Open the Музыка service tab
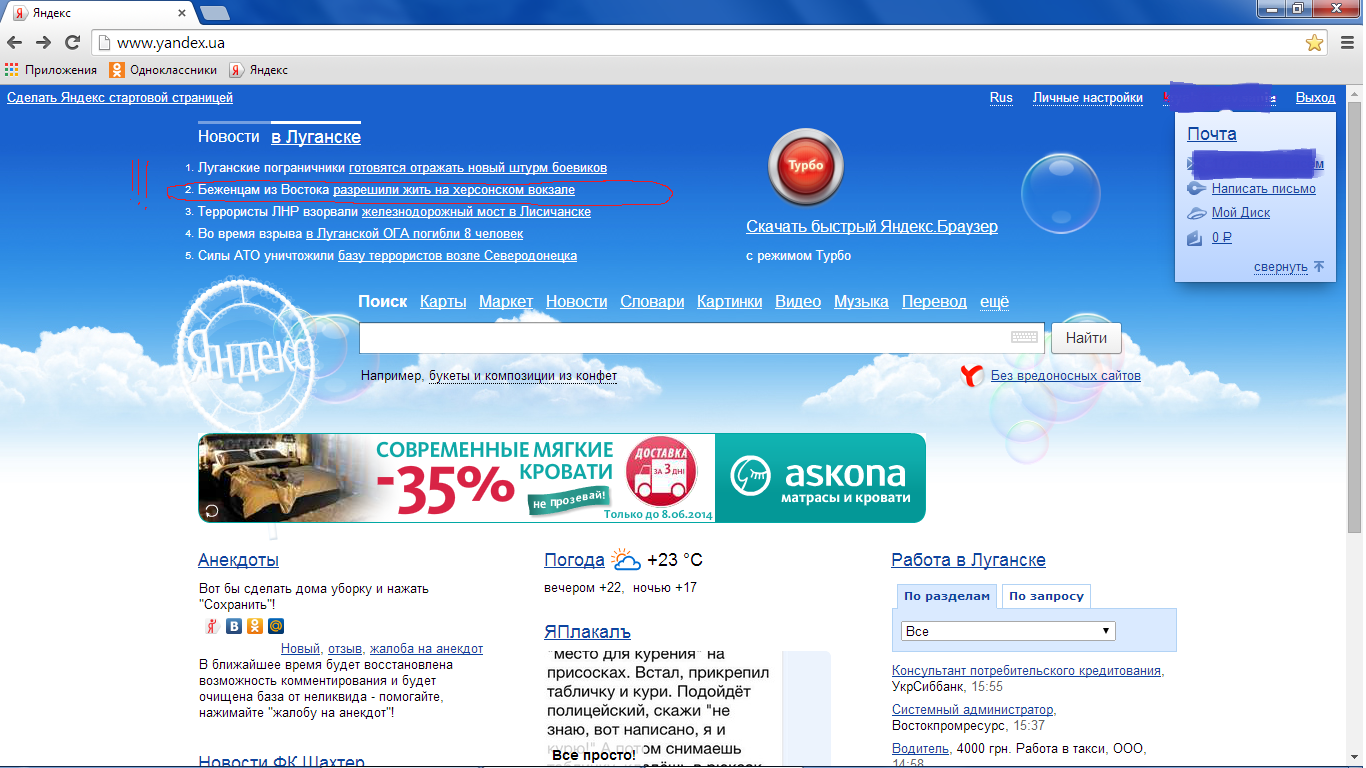Image resolution: width=1366 pixels, height=768 pixels. tap(861, 302)
